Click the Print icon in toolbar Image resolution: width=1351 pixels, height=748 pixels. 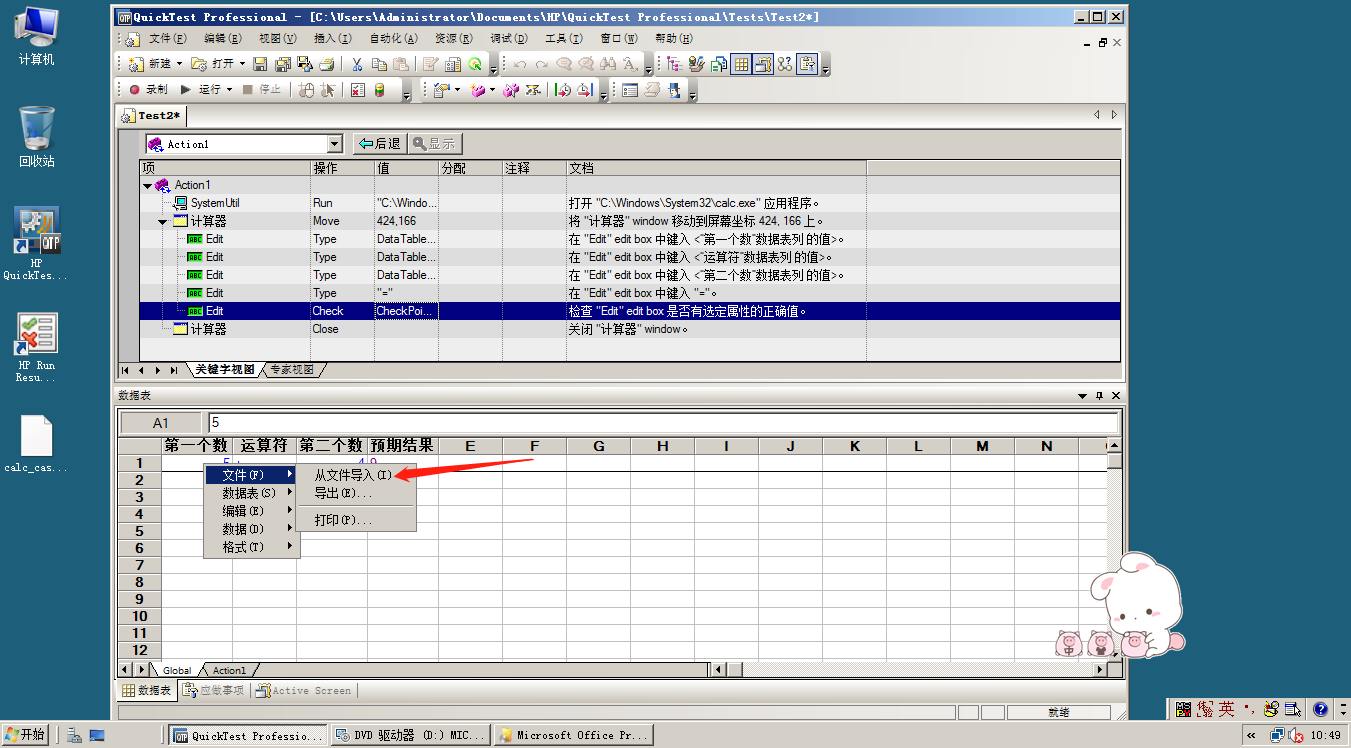[327, 64]
